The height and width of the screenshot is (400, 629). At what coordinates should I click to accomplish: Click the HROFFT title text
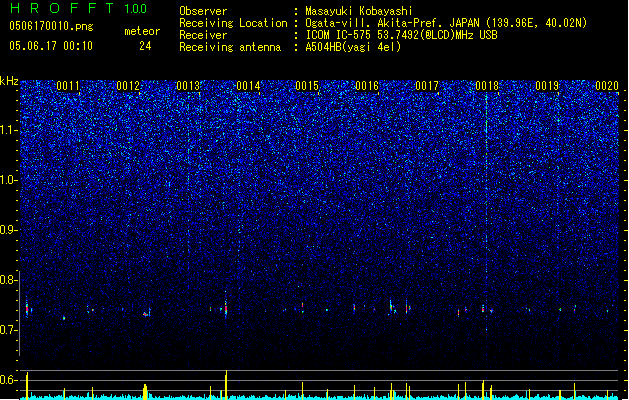(62, 8)
